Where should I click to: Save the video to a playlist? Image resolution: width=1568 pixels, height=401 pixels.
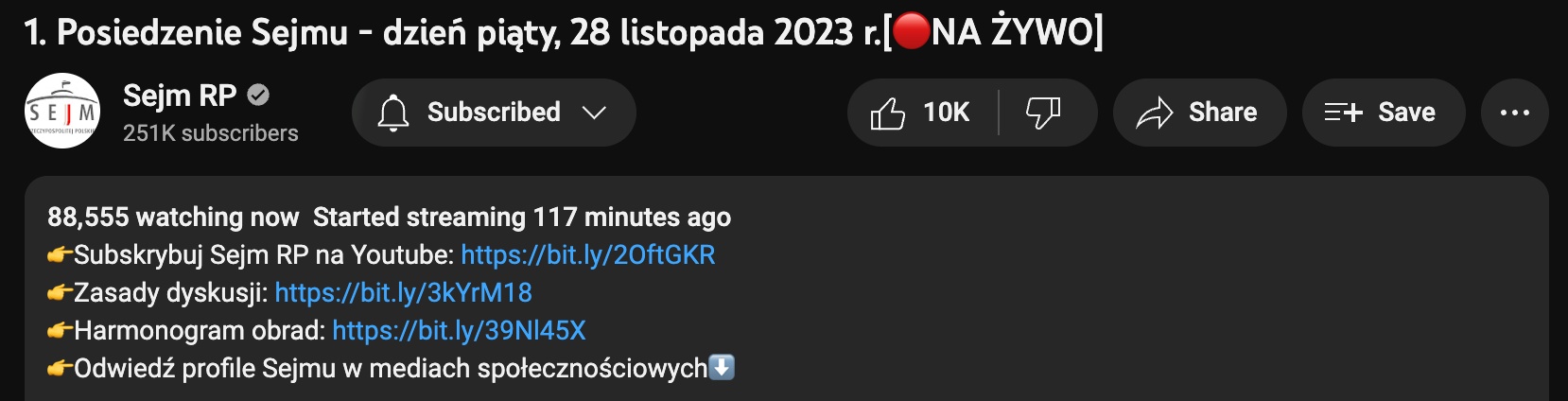[1384, 113]
